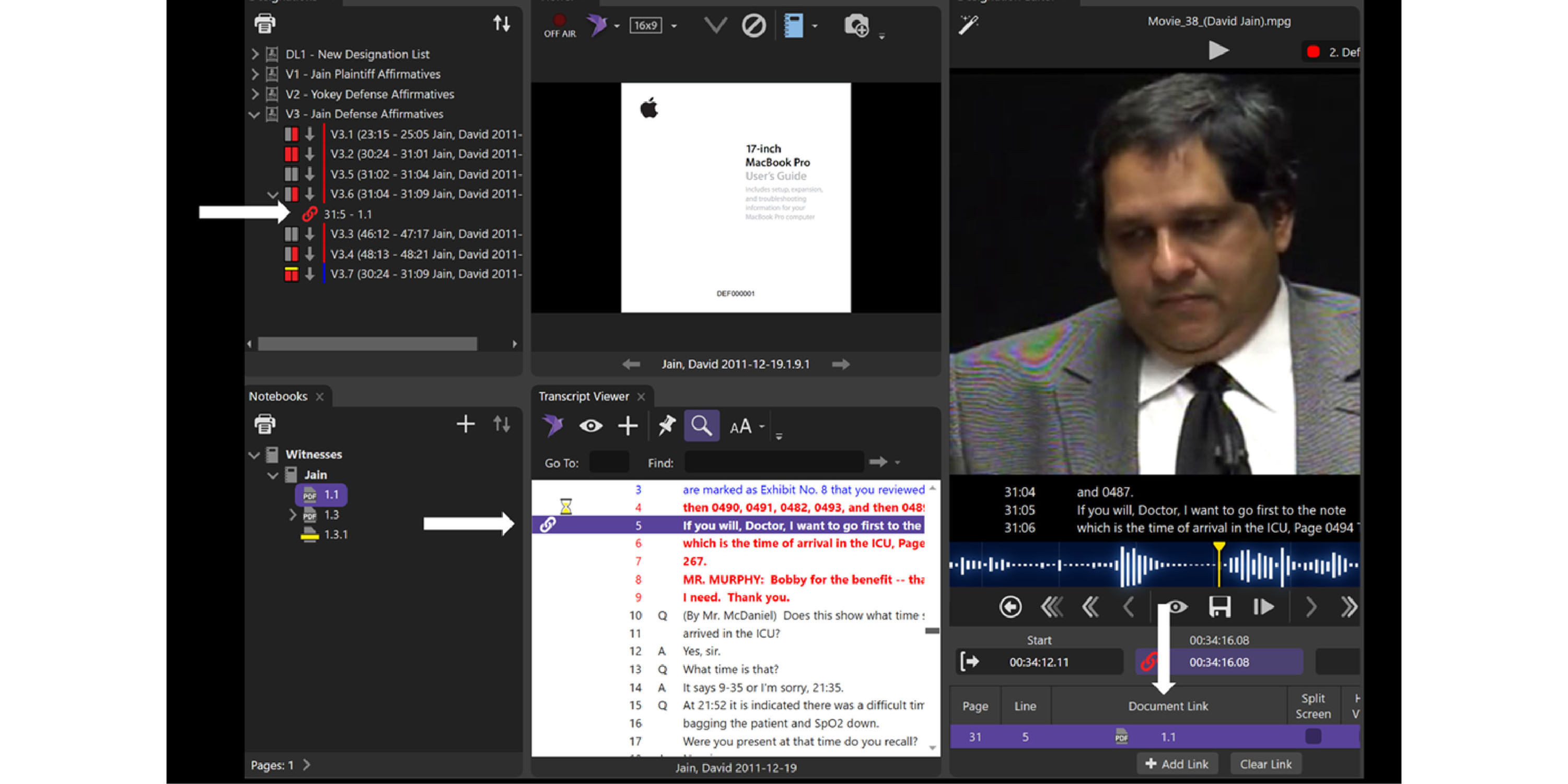This screenshot has height=784, width=1568.
Task: Click the magnifier search icon in the Transcript Viewer
Action: [x=701, y=426]
